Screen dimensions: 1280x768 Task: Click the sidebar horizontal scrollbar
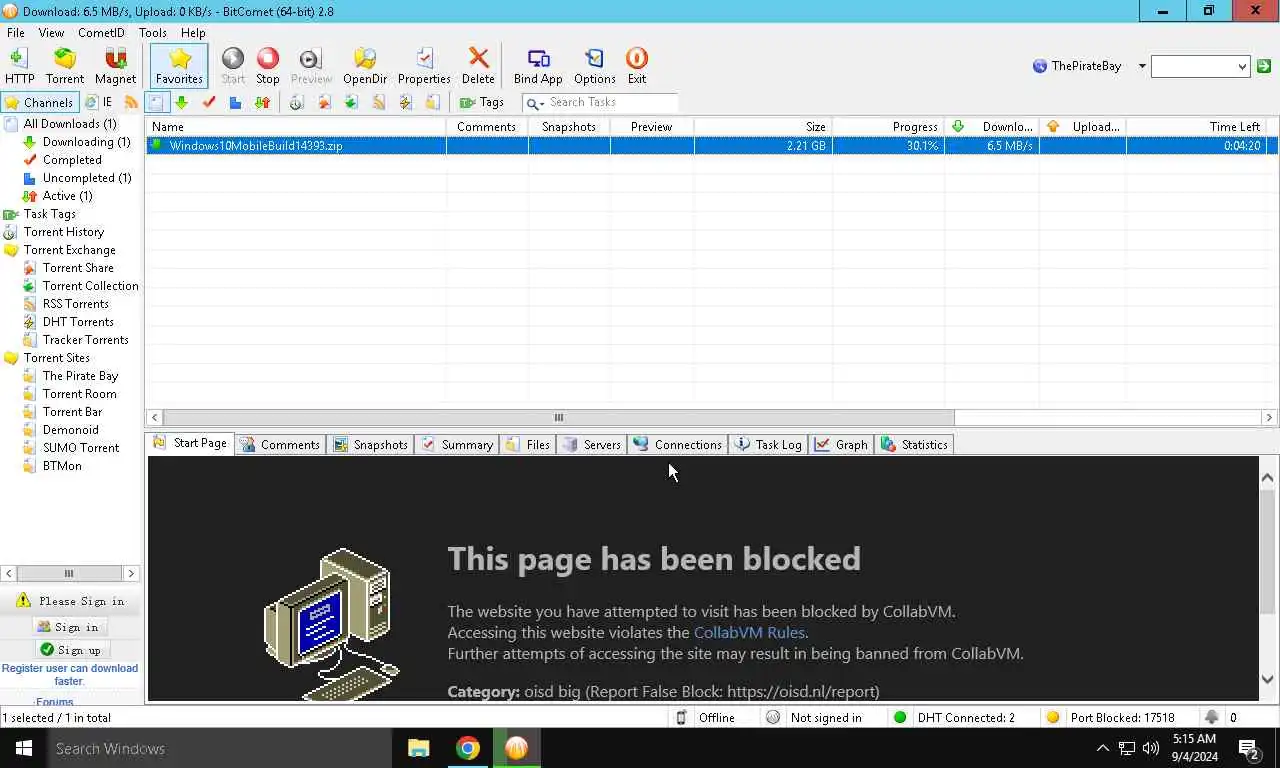[69, 573]
